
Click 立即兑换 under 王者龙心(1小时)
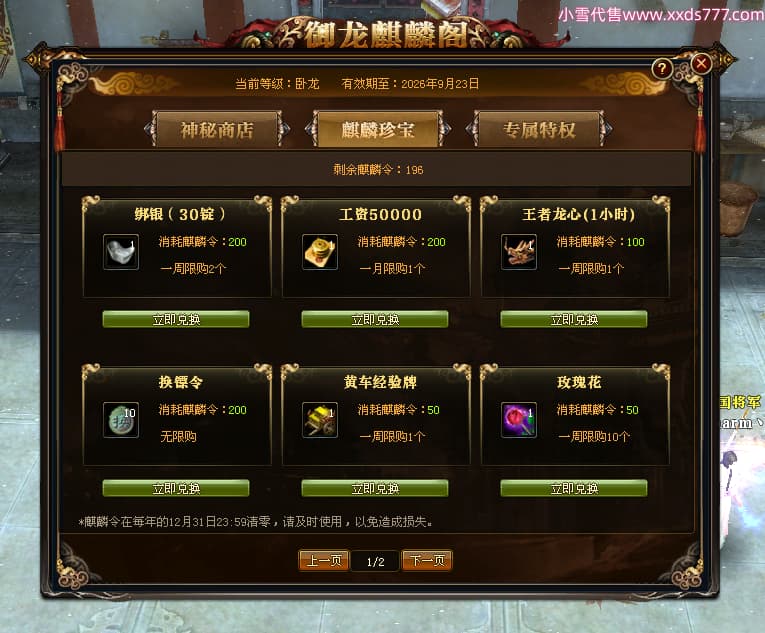pos(574,320)
